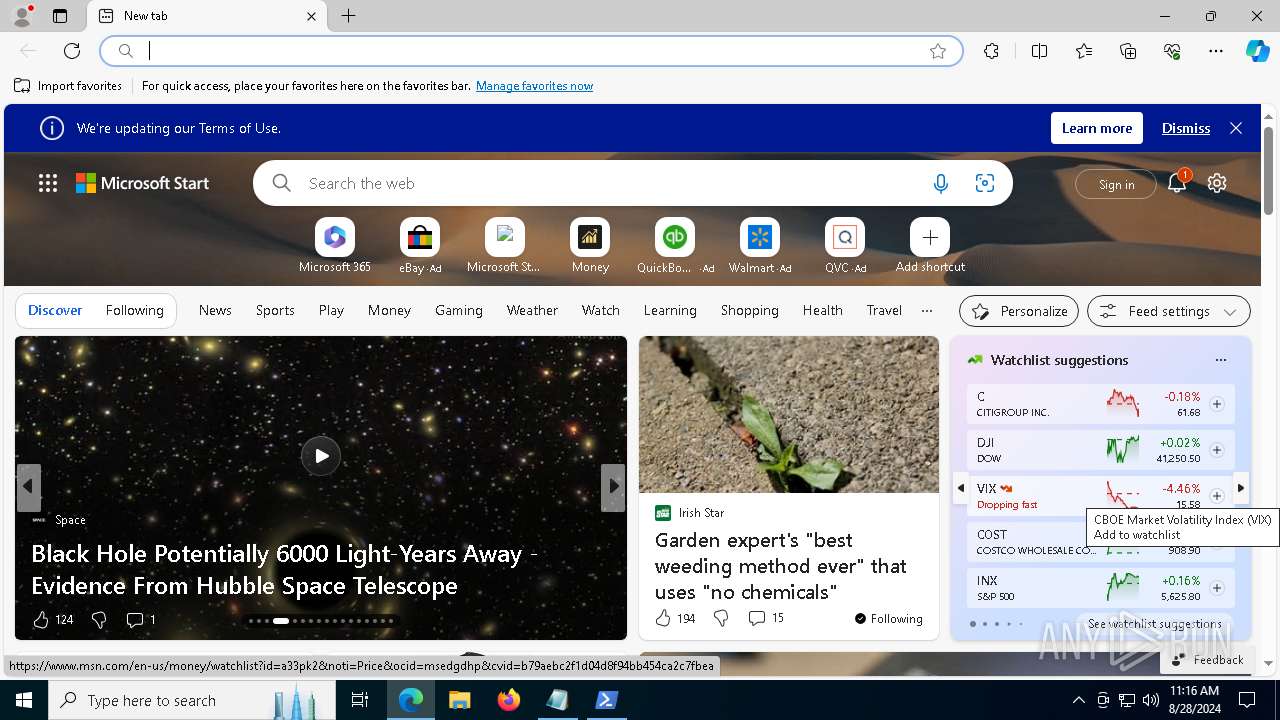The width and height of the screenshot is (1280, 720).
Task: Add Citigroup to watchlist plus button
Action: (1217, 404)
